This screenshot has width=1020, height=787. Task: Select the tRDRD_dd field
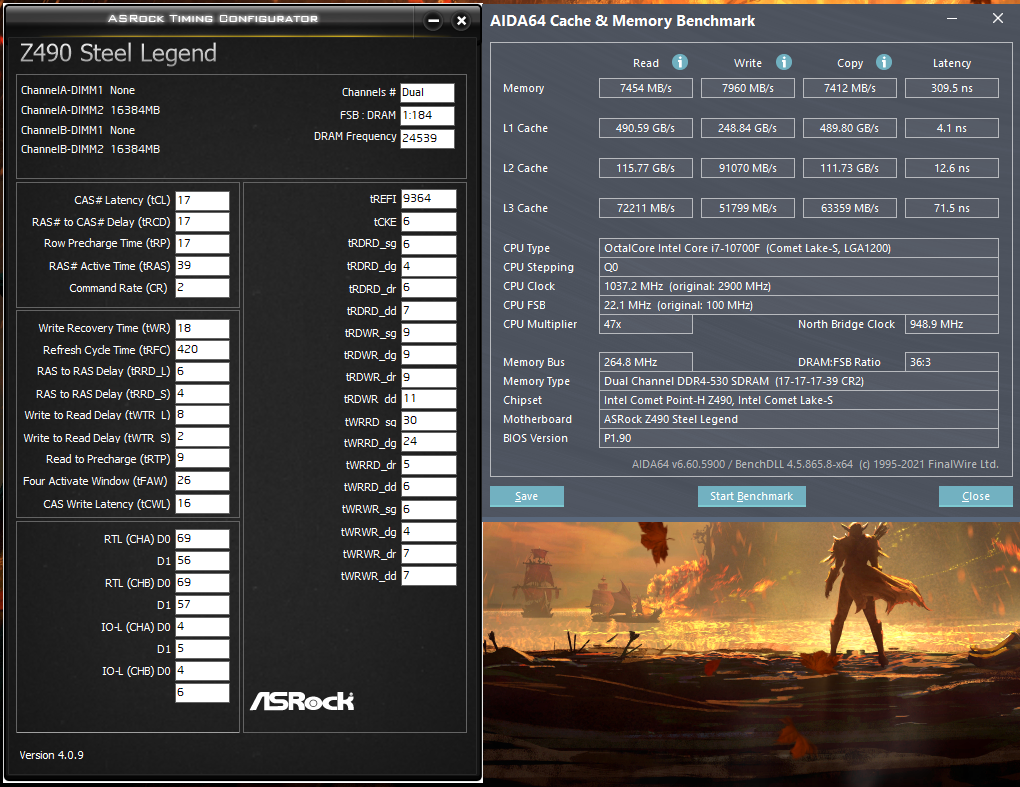[x=429, y=311]
